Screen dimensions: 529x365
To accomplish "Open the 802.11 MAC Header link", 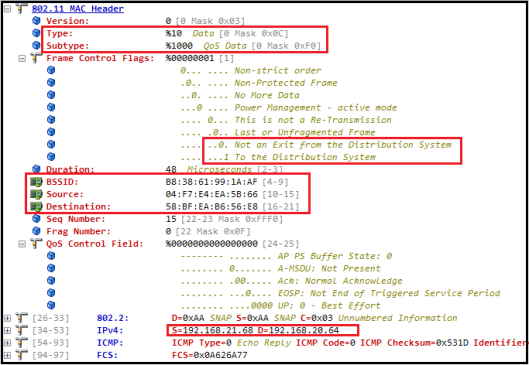I will pos(78,9).
